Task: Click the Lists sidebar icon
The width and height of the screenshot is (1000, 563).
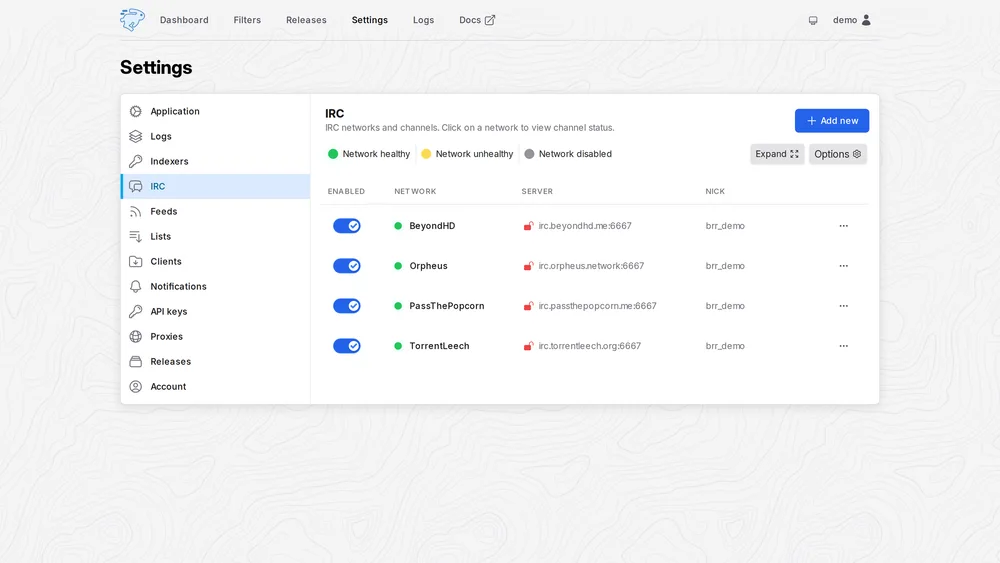Action: click(135, 237)
